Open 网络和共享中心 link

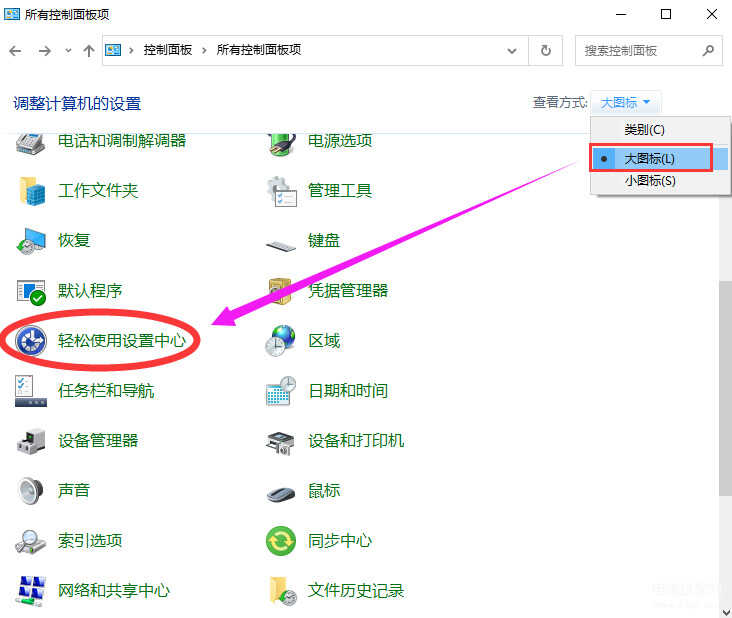pyautogui.click(x=114, y=590)
